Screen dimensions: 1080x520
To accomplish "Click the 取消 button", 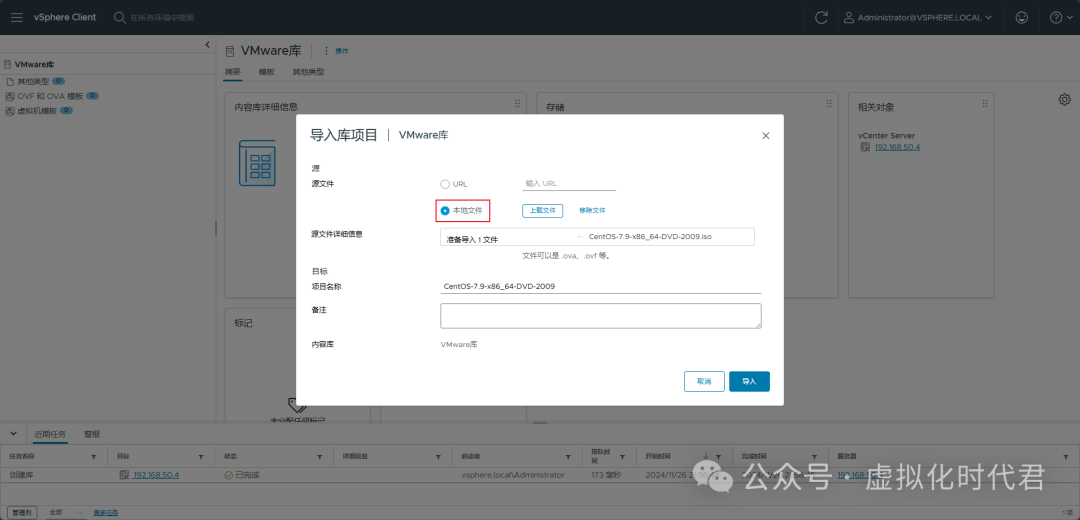I will [704, 381].
